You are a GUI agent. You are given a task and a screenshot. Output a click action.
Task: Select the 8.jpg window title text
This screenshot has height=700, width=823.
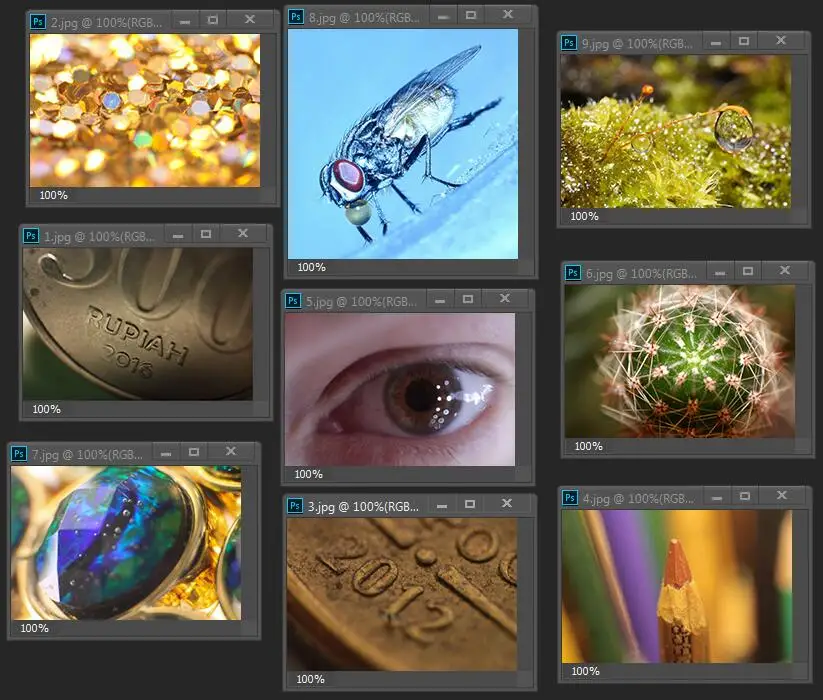coord(364,18)
